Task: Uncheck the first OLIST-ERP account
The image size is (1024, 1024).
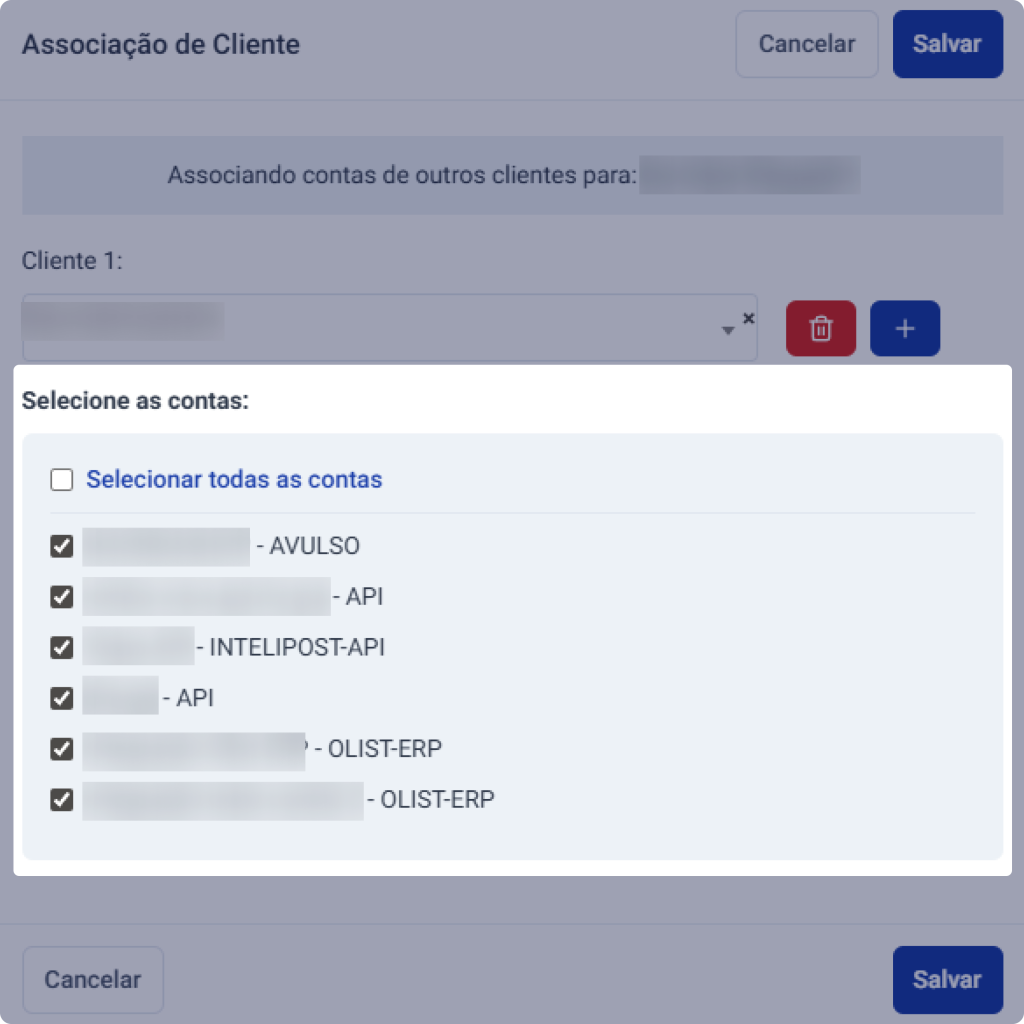Action: [61, 749]
